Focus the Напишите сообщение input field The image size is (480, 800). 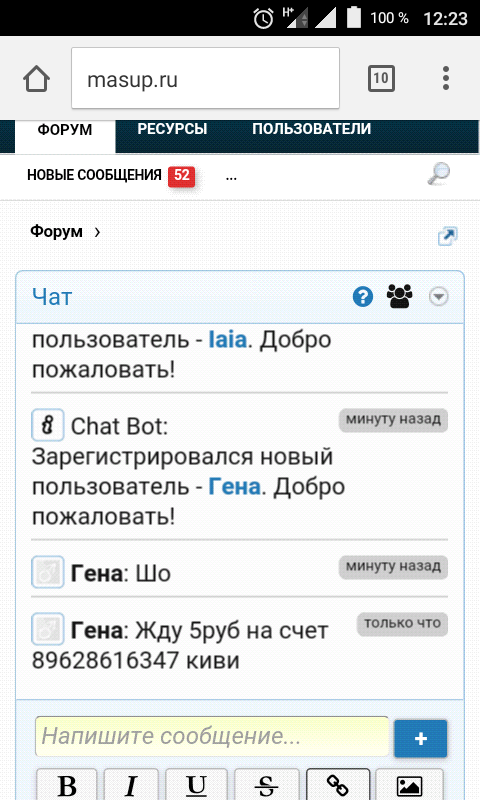pos(212,736)
